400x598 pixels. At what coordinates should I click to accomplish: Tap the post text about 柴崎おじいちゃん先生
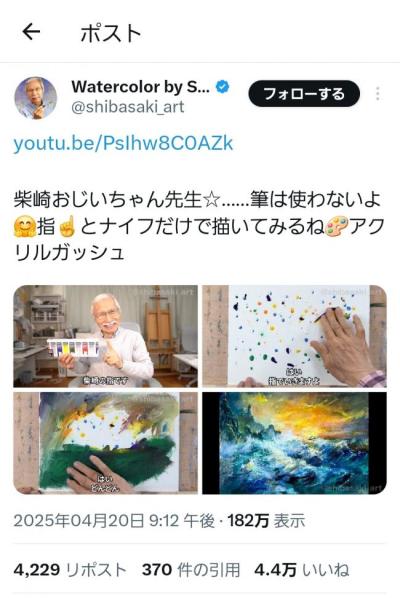pos(199,226)
